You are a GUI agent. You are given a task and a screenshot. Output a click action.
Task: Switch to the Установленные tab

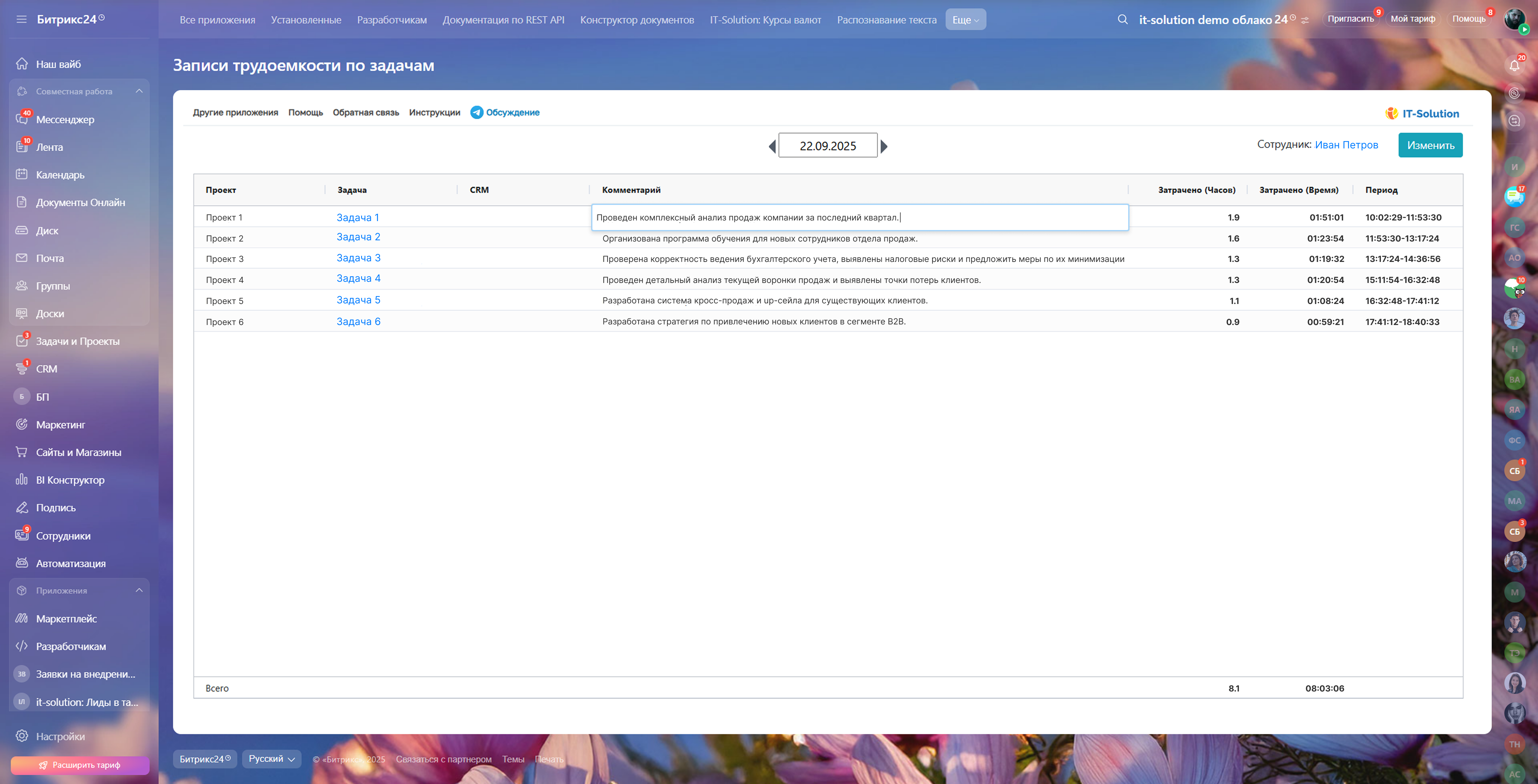[x=306, y=20]
